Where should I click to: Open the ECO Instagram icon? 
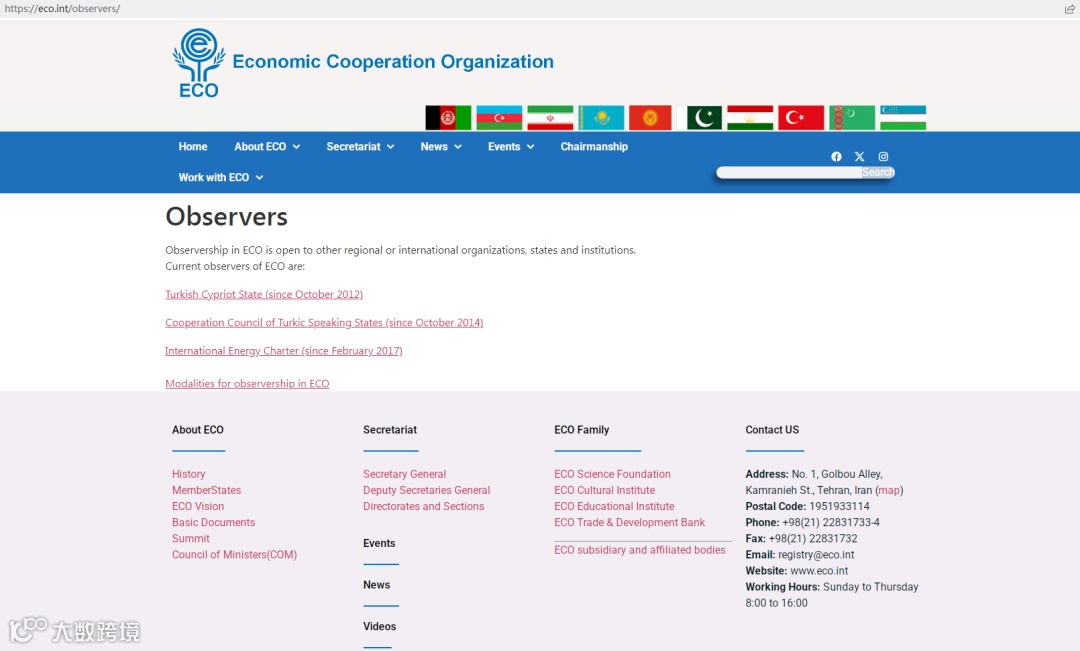(x=883, y=156)
